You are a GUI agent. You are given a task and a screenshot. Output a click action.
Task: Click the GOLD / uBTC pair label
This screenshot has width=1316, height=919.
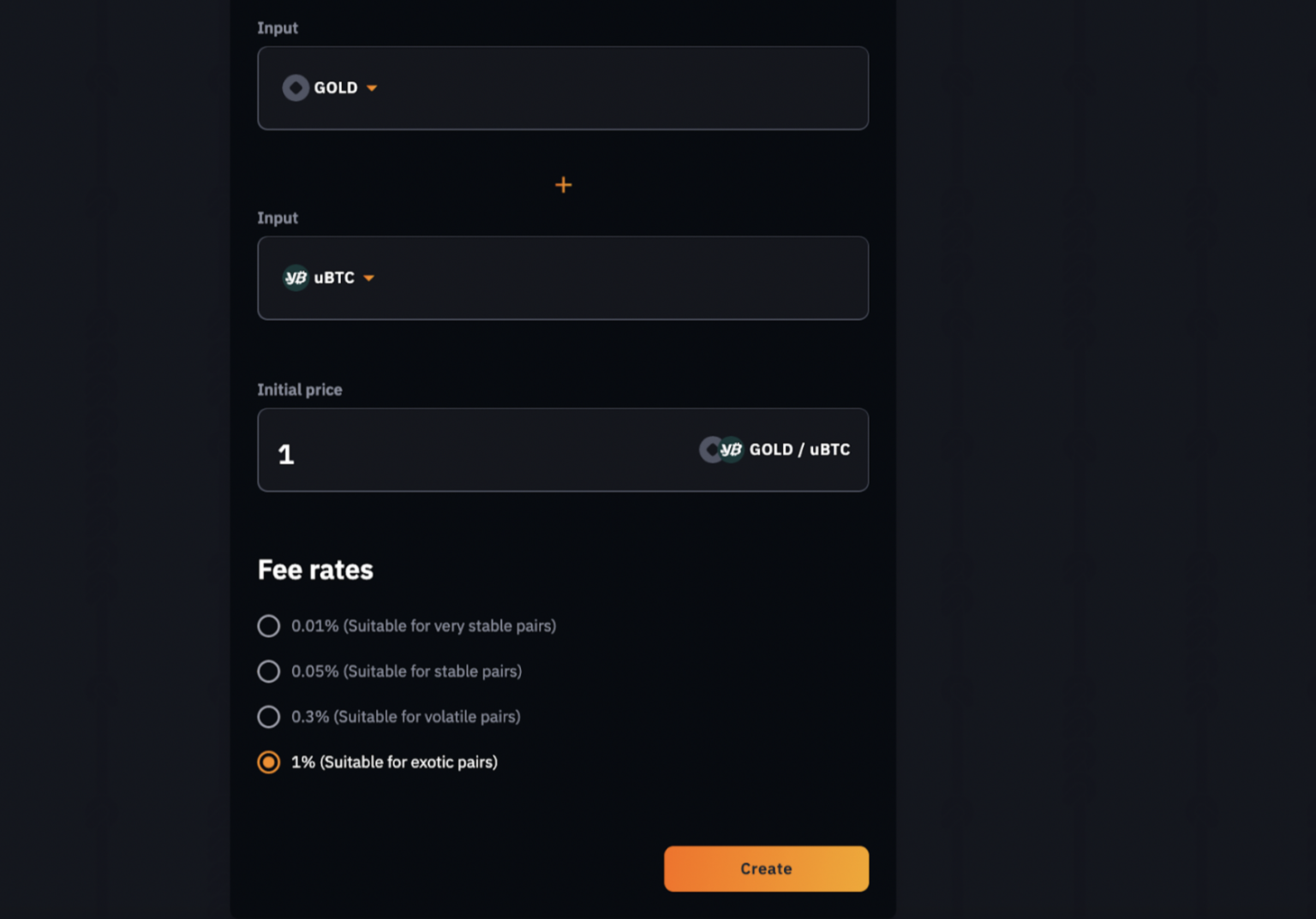click(x=799, y=450)
